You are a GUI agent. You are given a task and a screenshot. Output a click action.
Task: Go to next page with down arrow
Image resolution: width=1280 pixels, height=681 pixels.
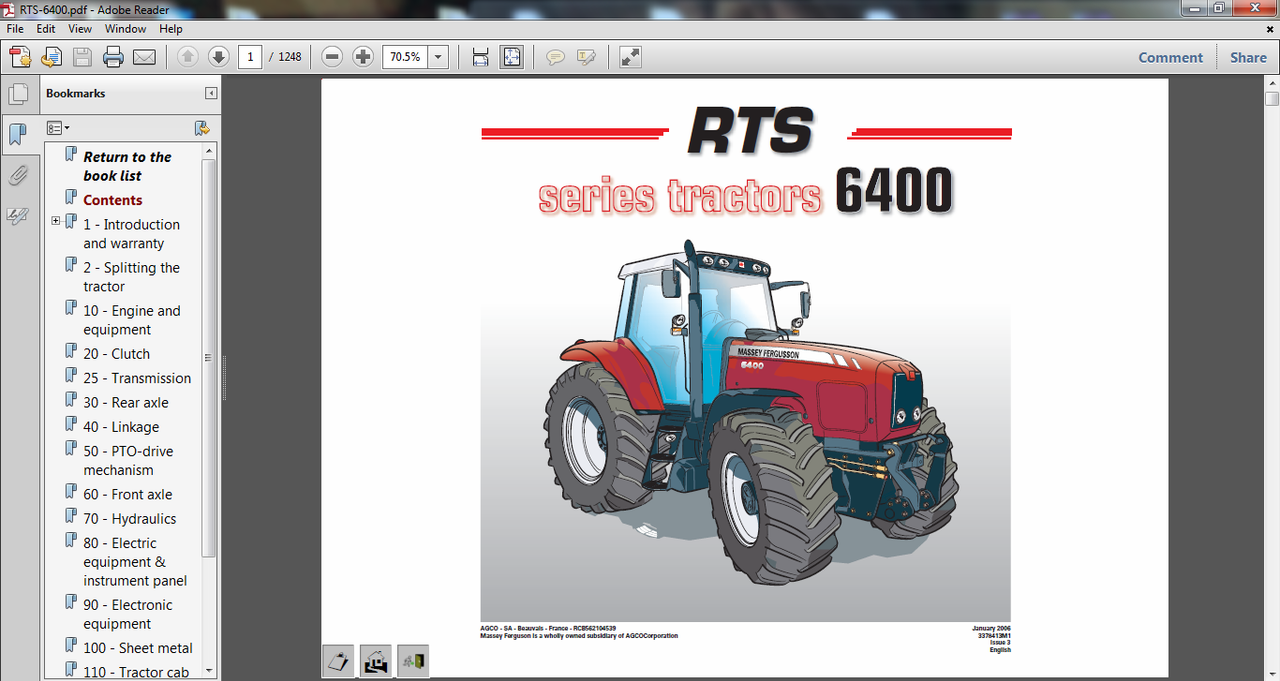click(x=218, y=57)
